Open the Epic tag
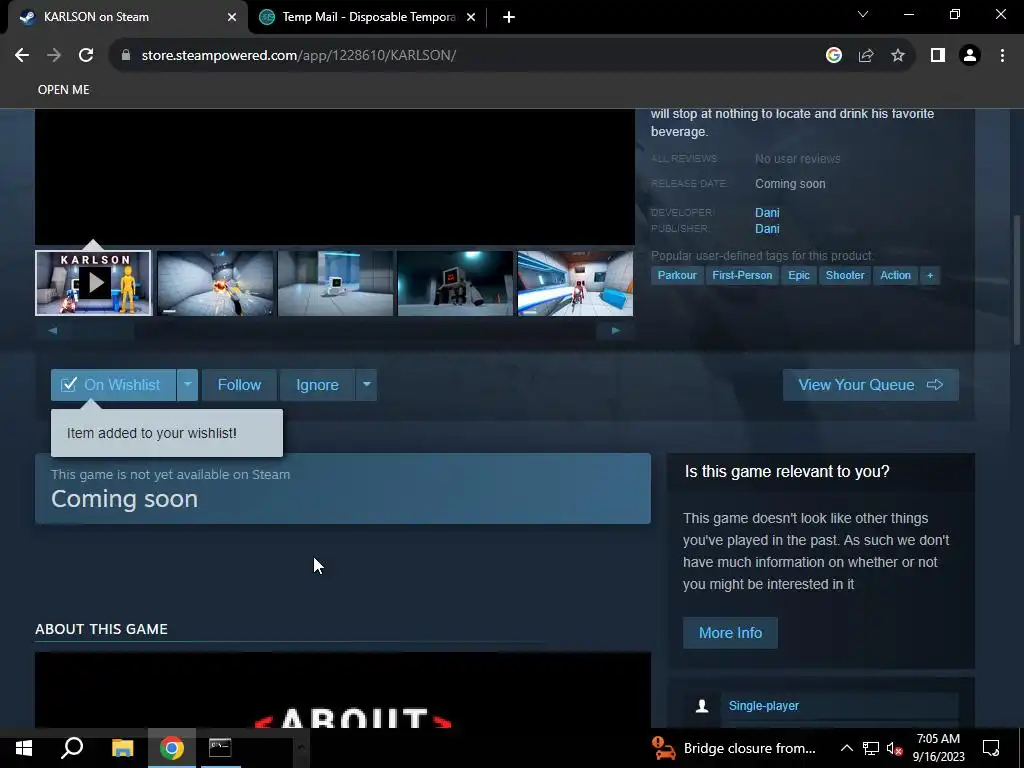The width and height of the screenshot is (1024, 768). point(799,275)
